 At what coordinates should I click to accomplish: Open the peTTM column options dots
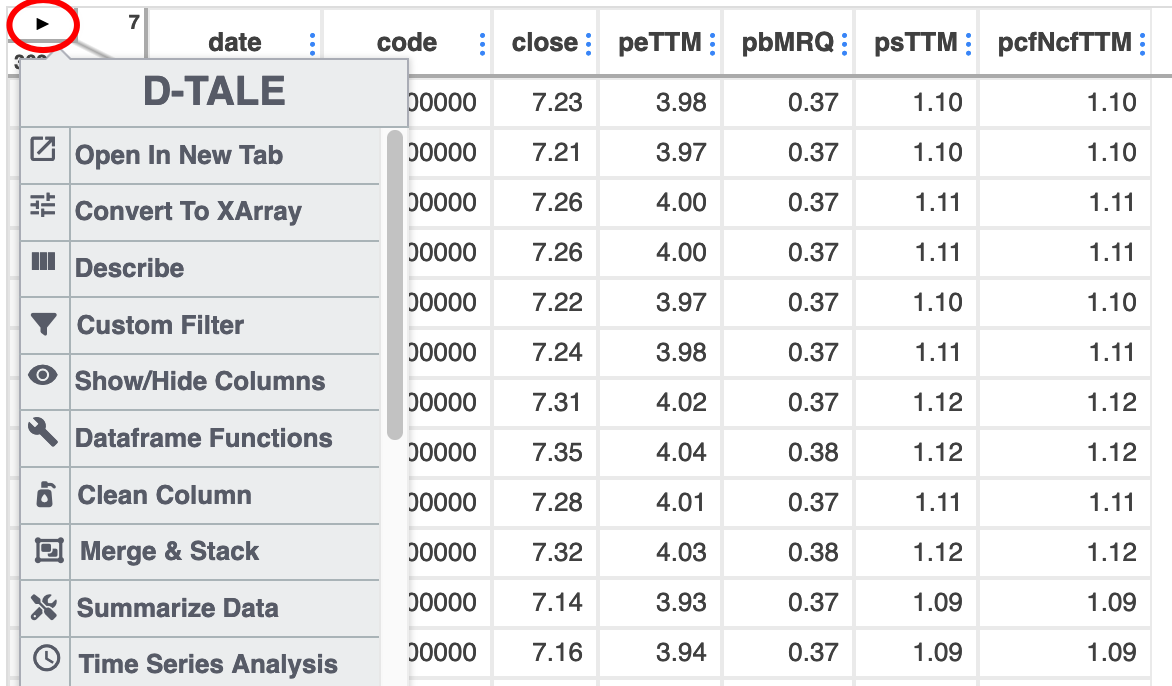[712, 43]
